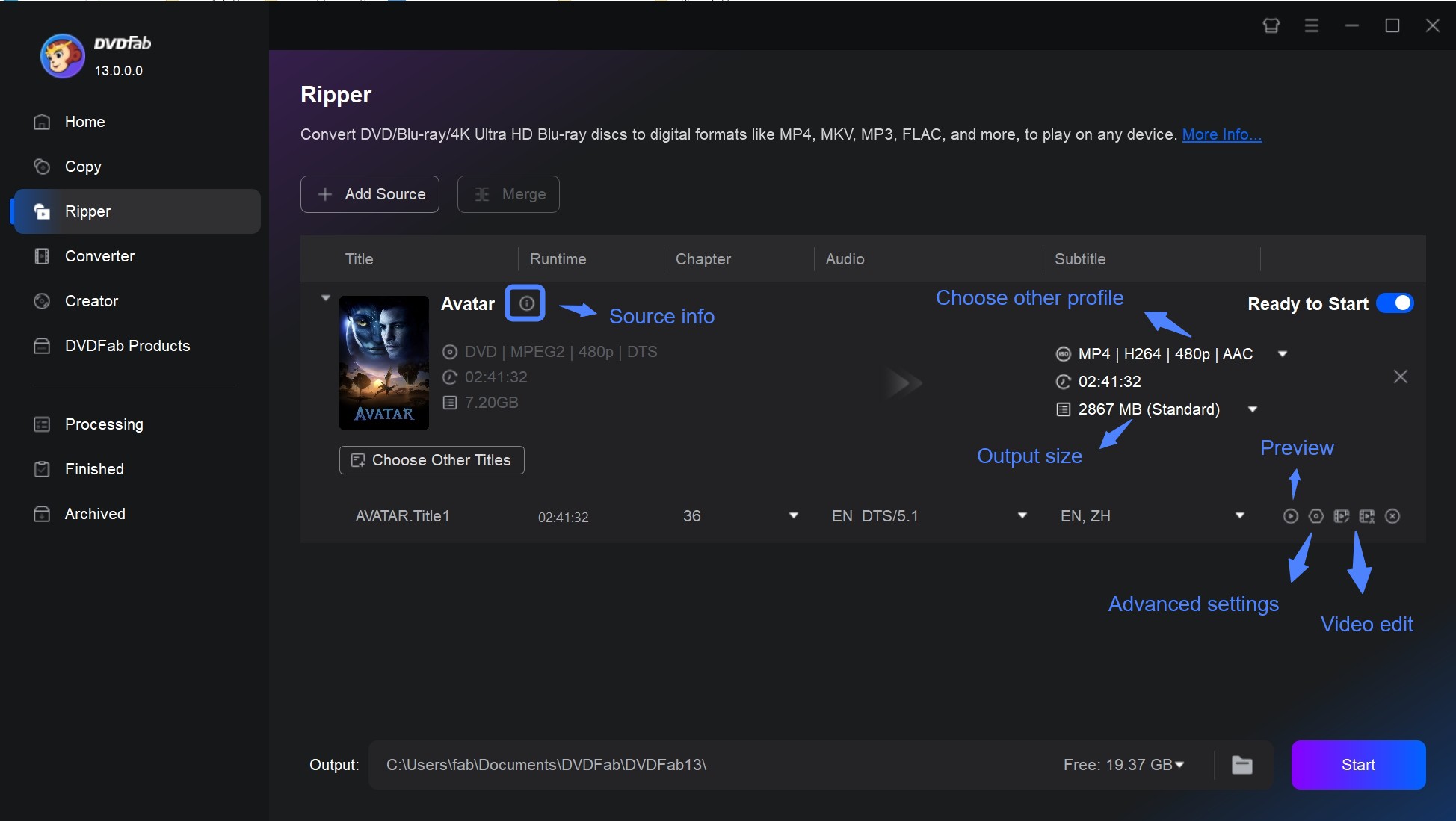Expand the Chapter dropdown for AVATAR.Title1
Image resolution: width=1456 pixels, height=821 pixels.
click(x=794, y=516)
